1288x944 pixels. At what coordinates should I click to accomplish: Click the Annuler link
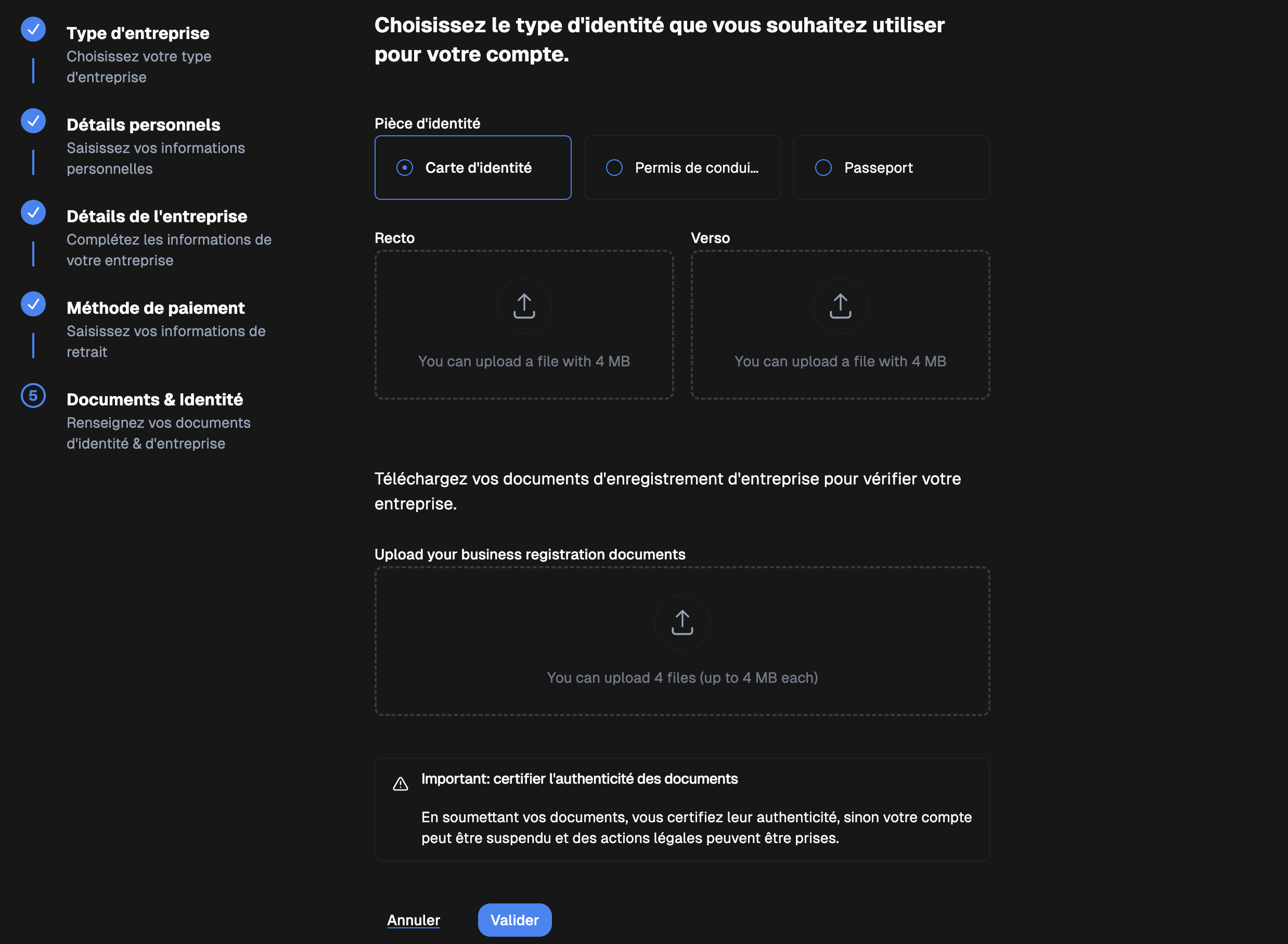click(413, 920)
